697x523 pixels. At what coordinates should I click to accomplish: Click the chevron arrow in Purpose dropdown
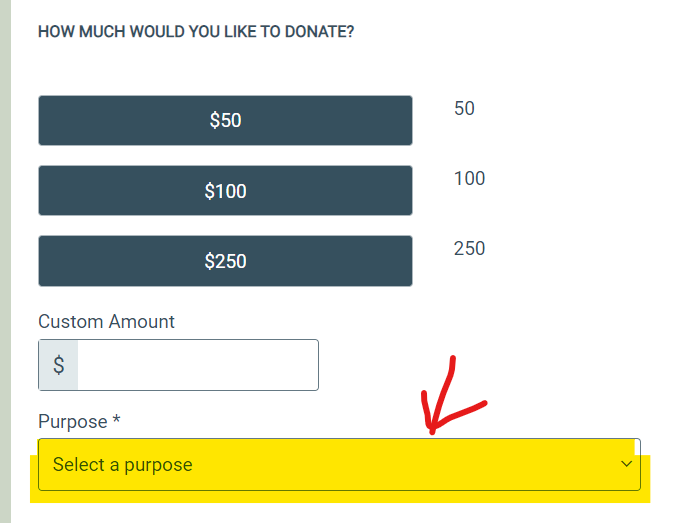[x=627, y=464]
